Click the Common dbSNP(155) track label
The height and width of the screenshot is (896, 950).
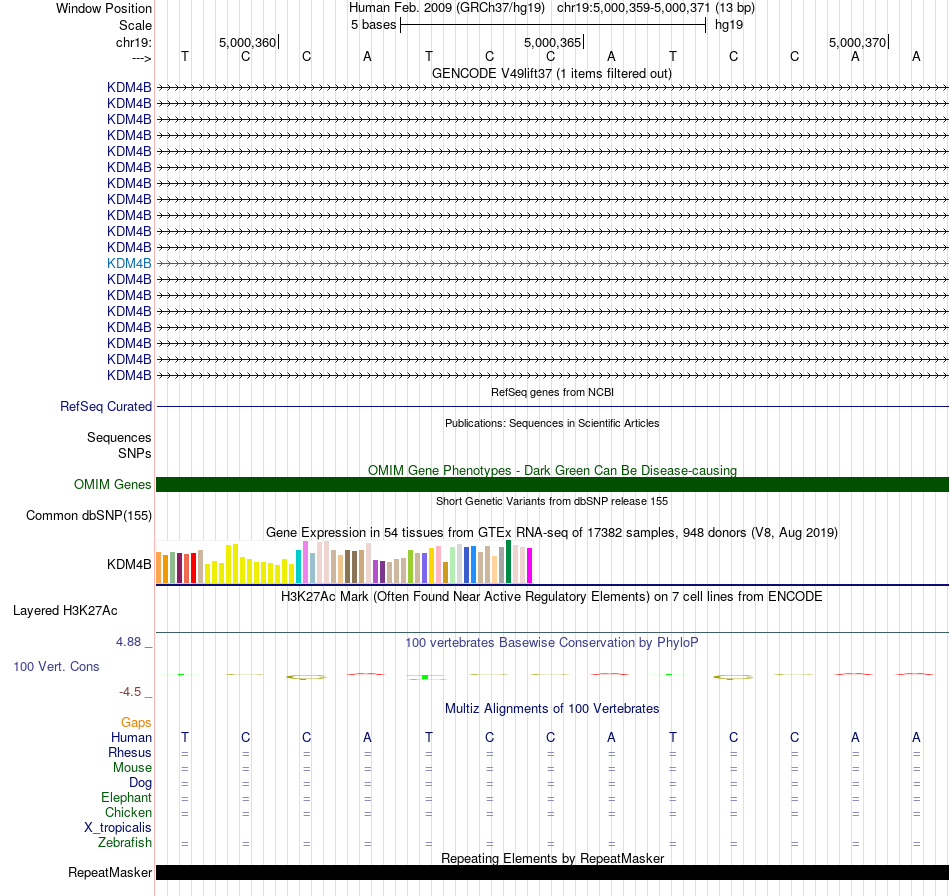tap(89, 516)
